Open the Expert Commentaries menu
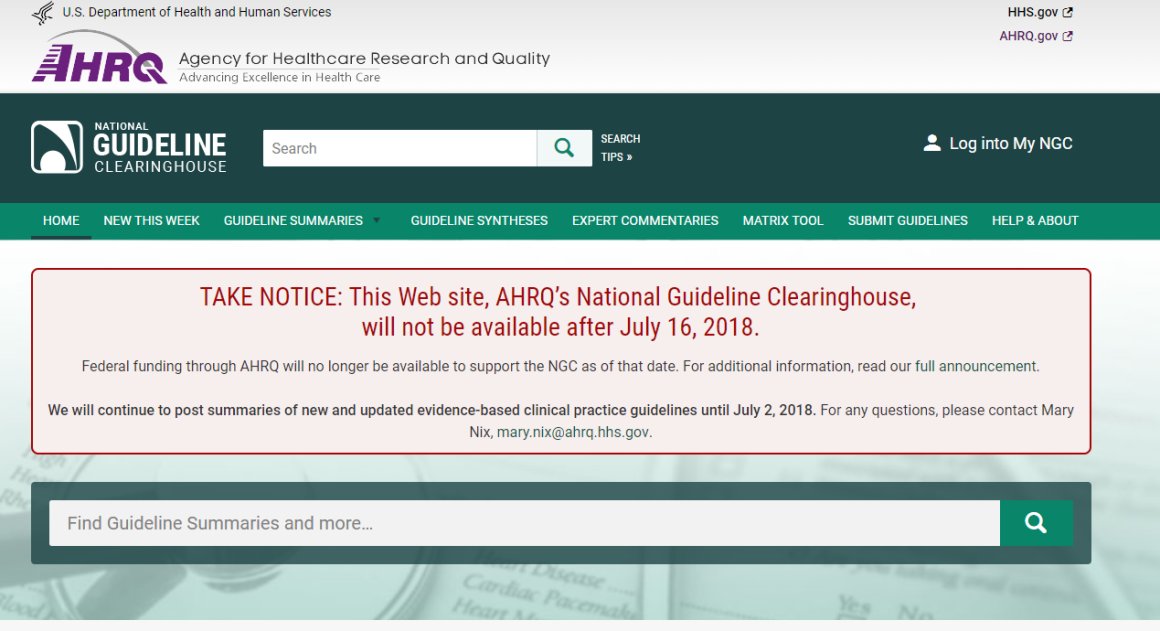Image resolution: width=1160 pixels, height=631 pixels. tap(645, 220)
